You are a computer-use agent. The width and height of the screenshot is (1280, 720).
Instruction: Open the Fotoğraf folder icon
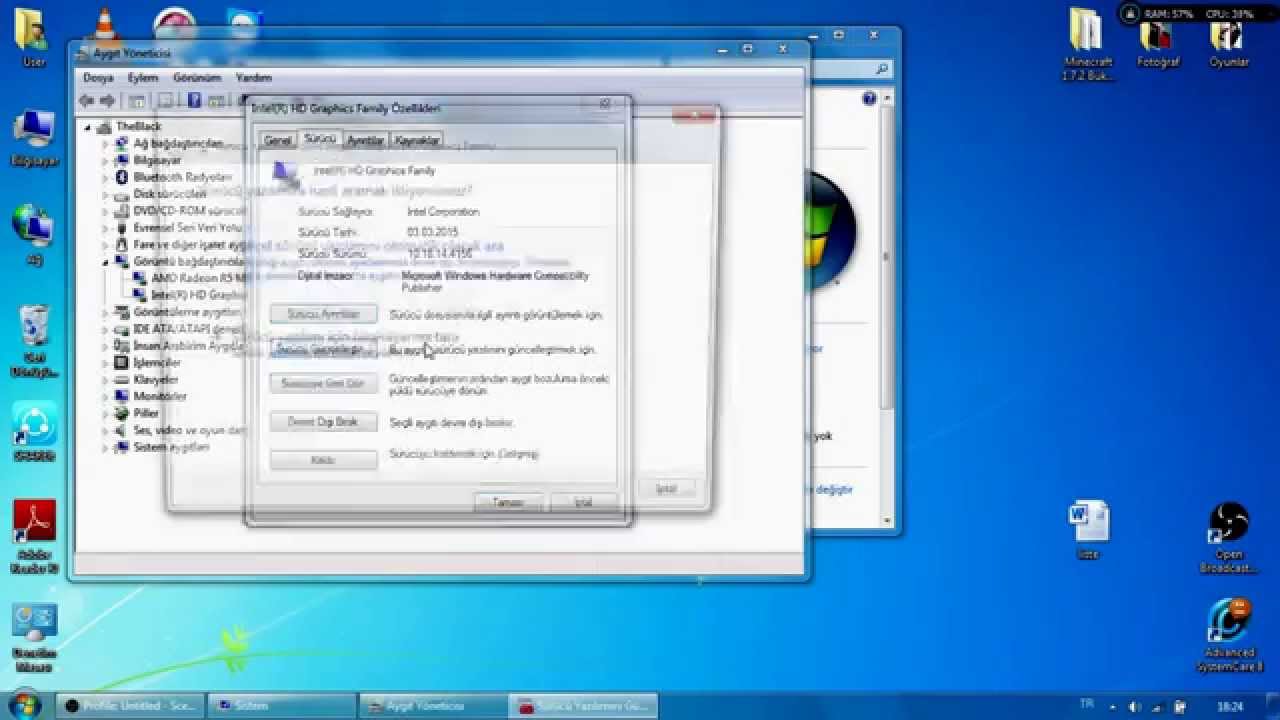click(1158, 44)
